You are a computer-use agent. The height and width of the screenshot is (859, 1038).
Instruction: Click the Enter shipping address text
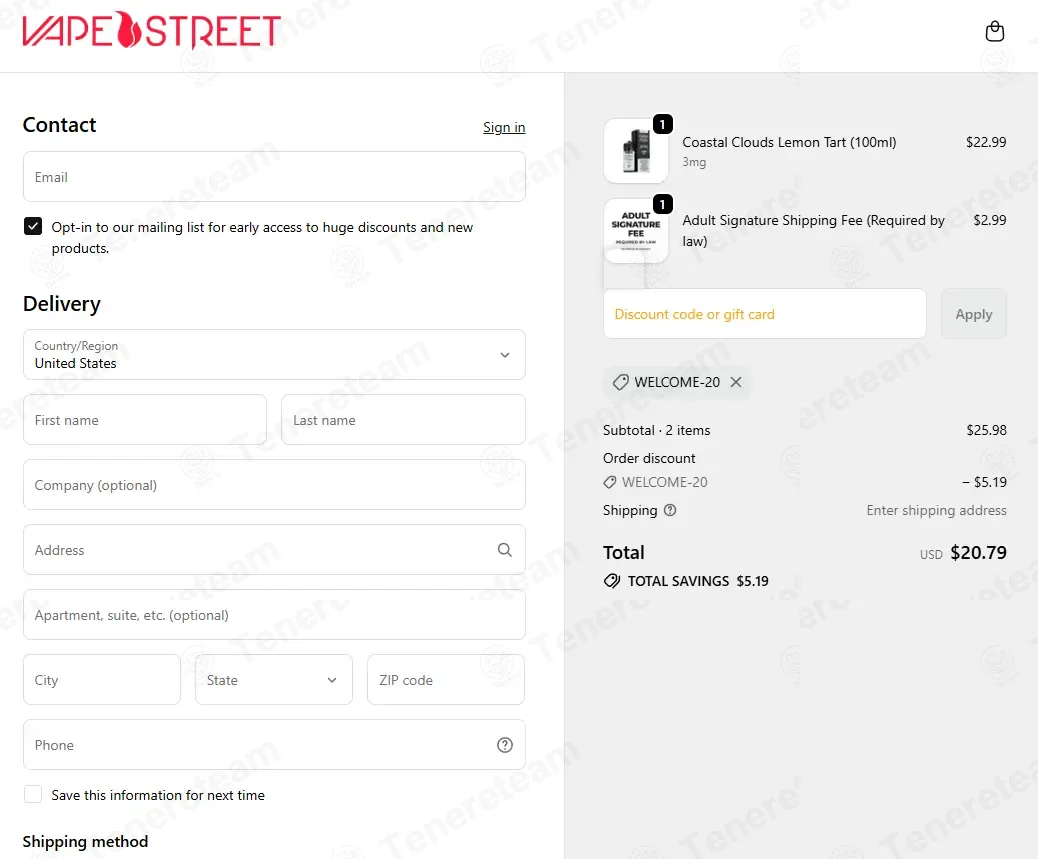936,510
